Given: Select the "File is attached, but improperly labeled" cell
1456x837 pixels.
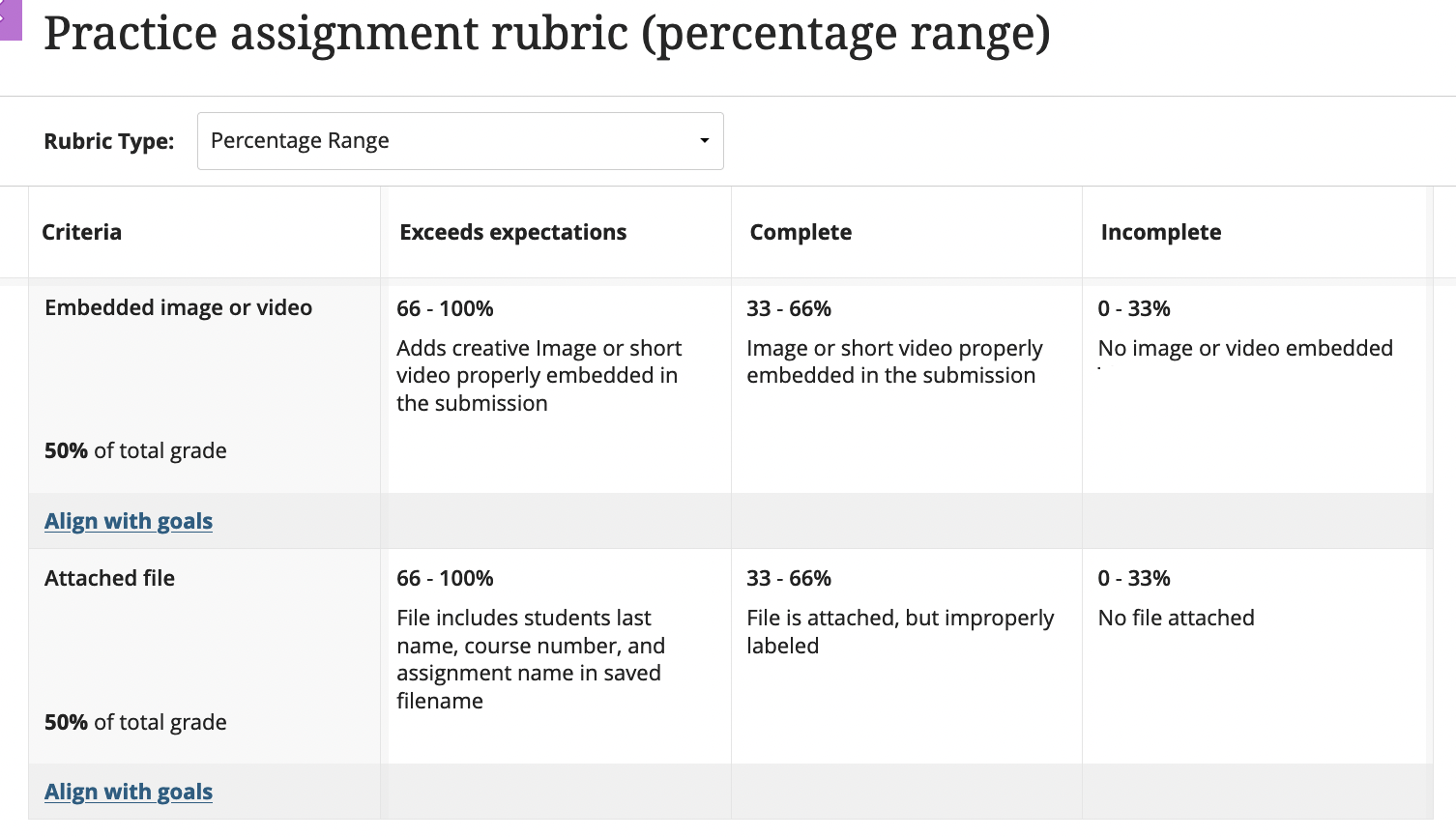Looking at the screenshot, I should 900,631.
